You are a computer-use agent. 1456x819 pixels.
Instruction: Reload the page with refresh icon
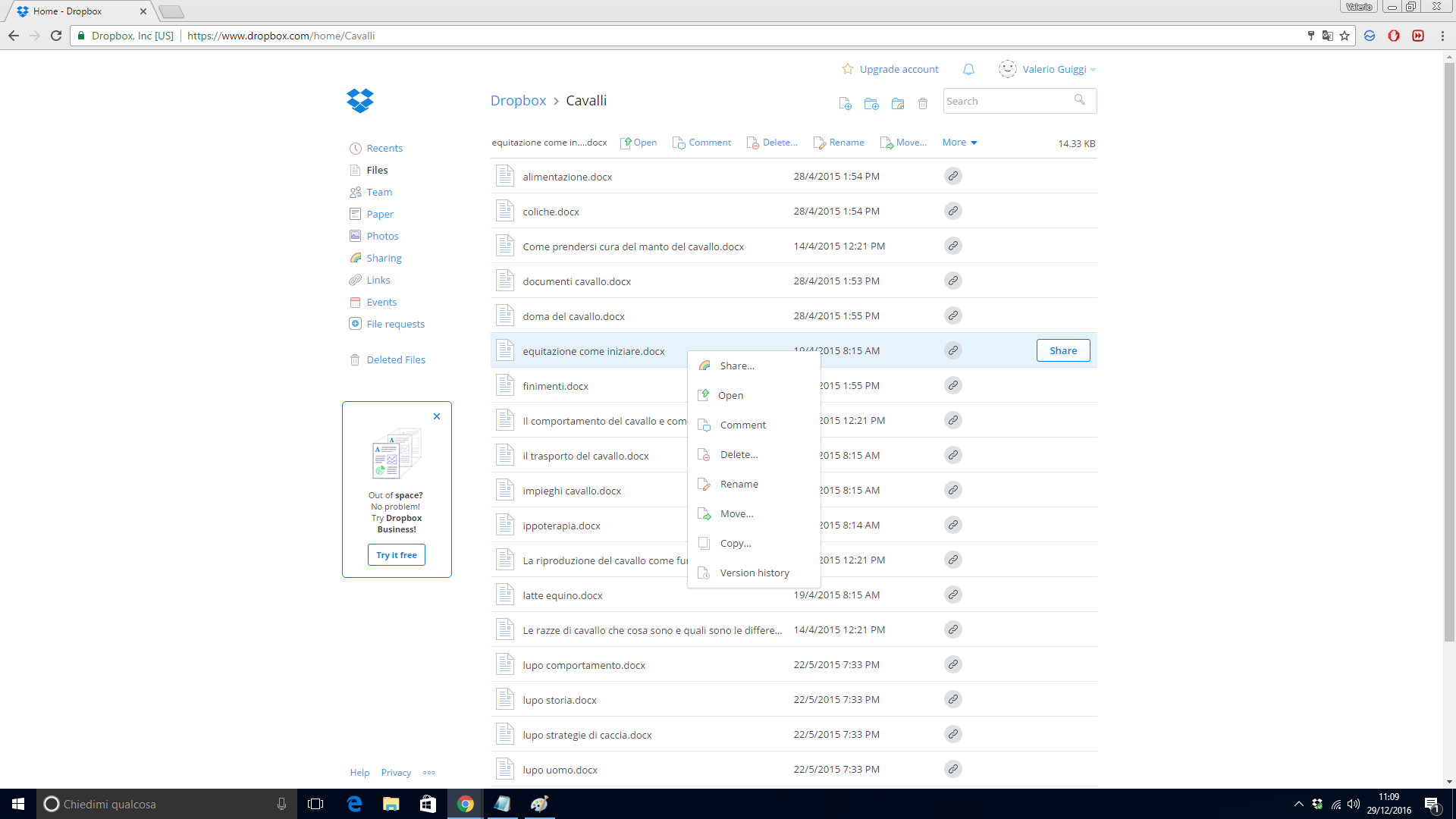coord(56,36)
